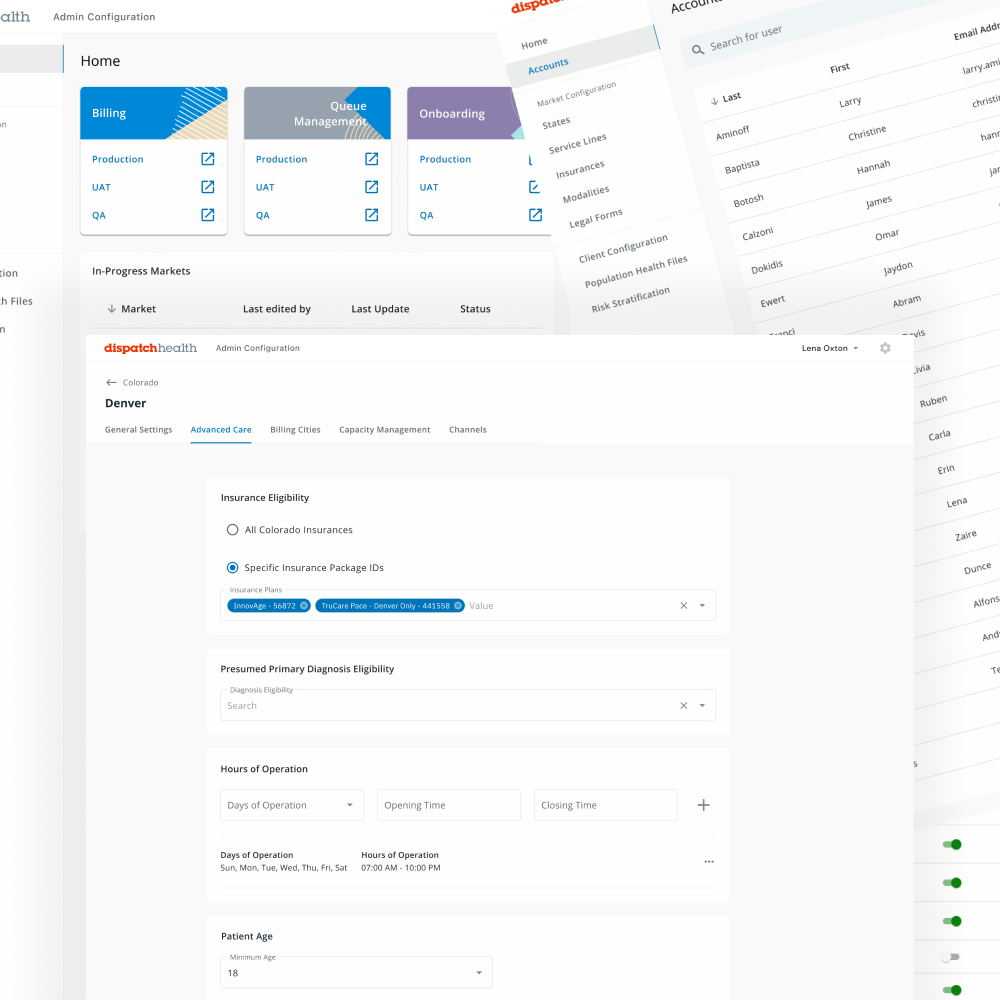Select Specific Insurance Package IDs radio
The width and height of the screenshot is (1000, 1000).
pos(233,568)
